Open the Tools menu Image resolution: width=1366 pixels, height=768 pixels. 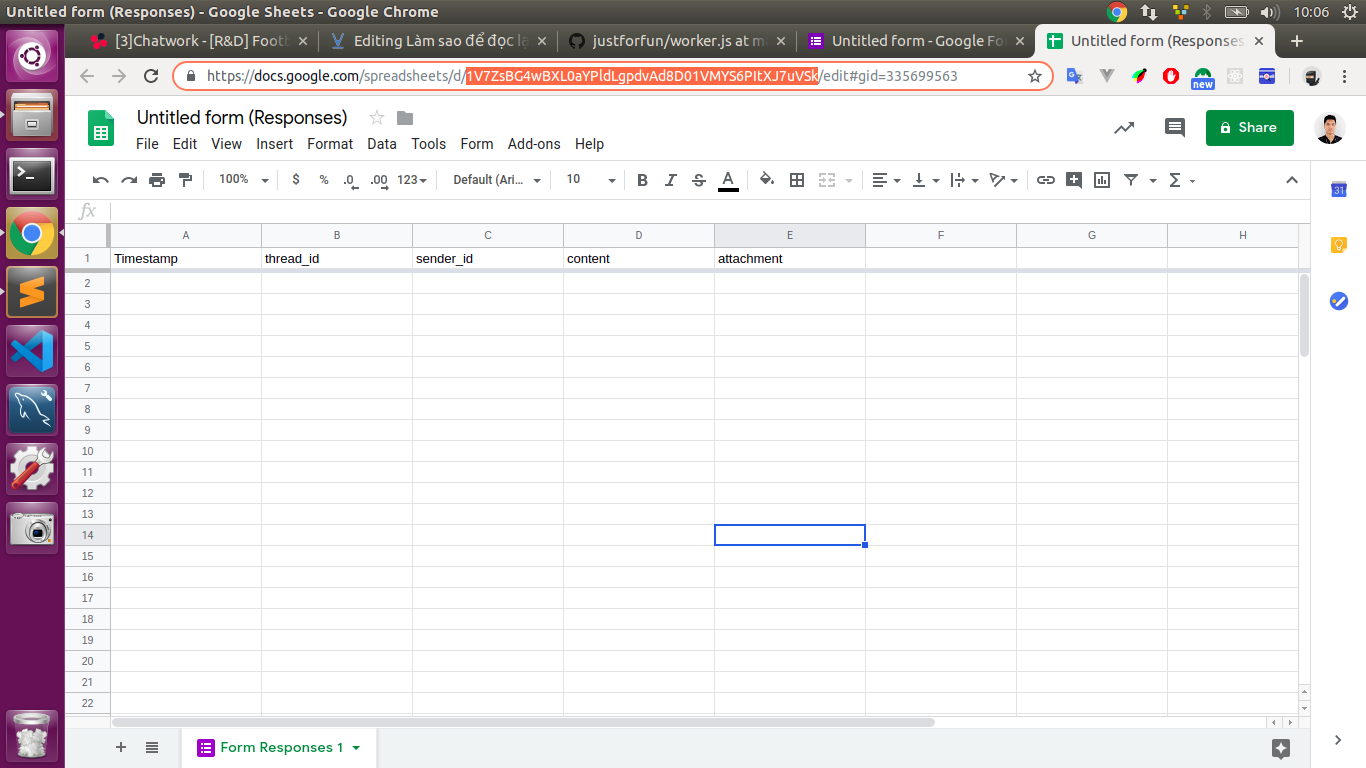(429, 144)
